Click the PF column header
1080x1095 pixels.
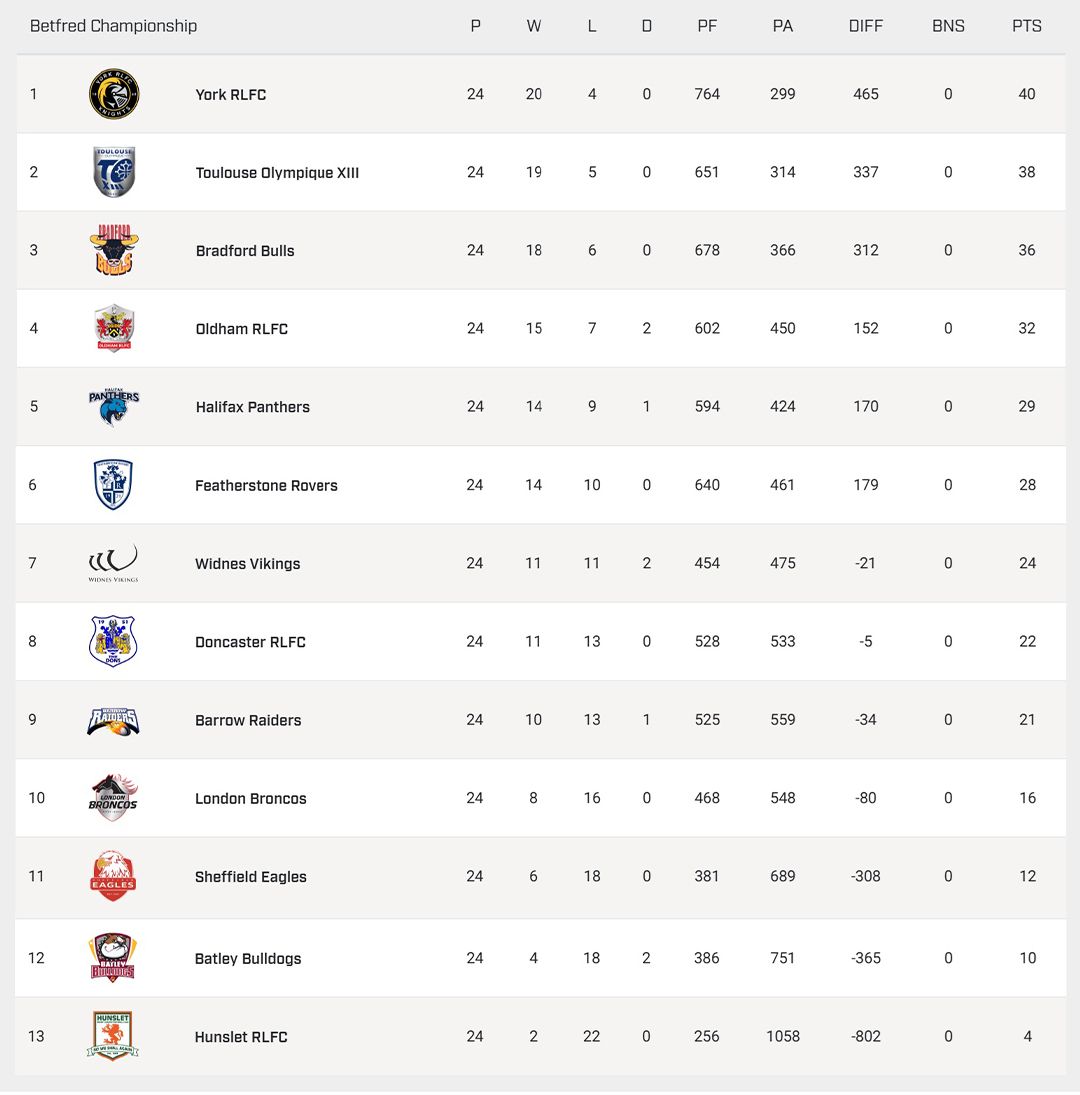(707, 26)
